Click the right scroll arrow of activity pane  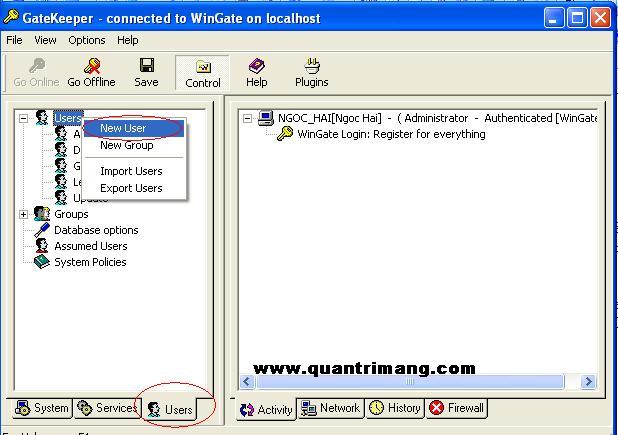pos(588,381)
